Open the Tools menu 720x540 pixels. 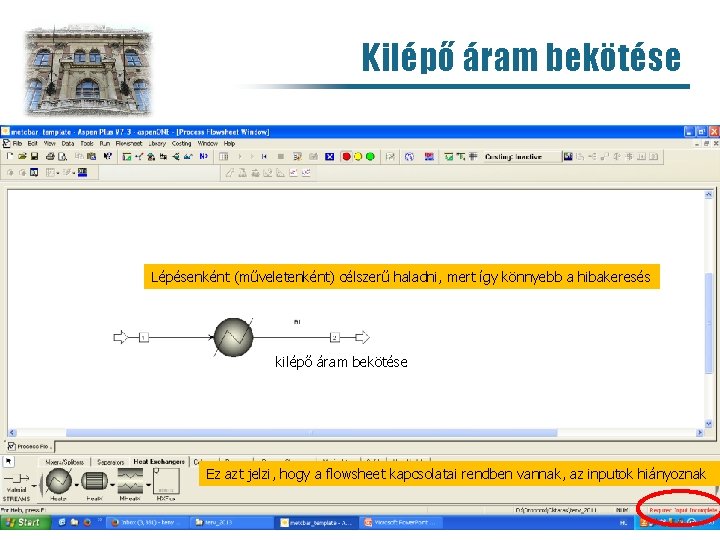click(87, 144)
